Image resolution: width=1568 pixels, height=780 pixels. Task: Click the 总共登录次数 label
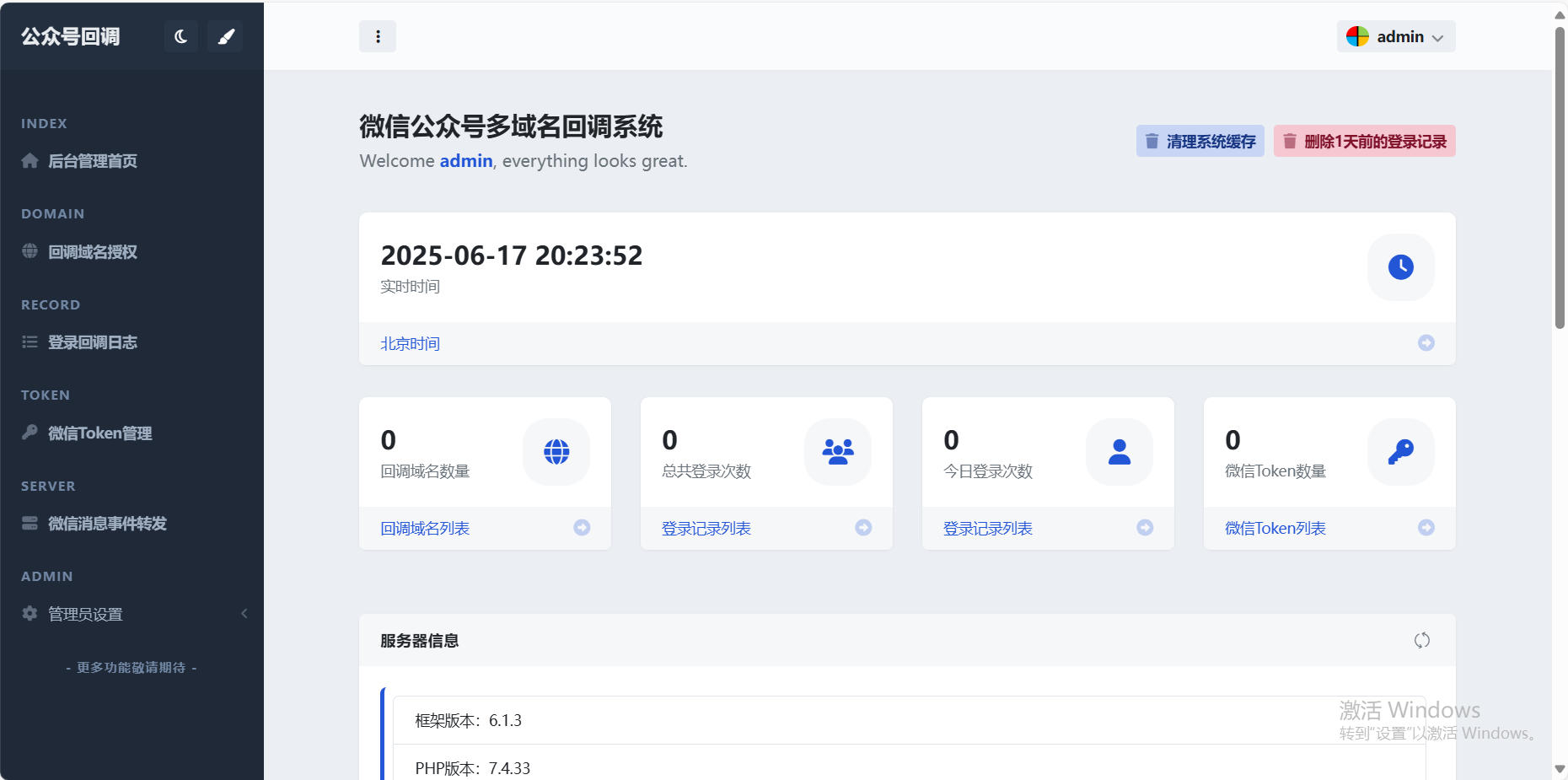tap(706, 471)
